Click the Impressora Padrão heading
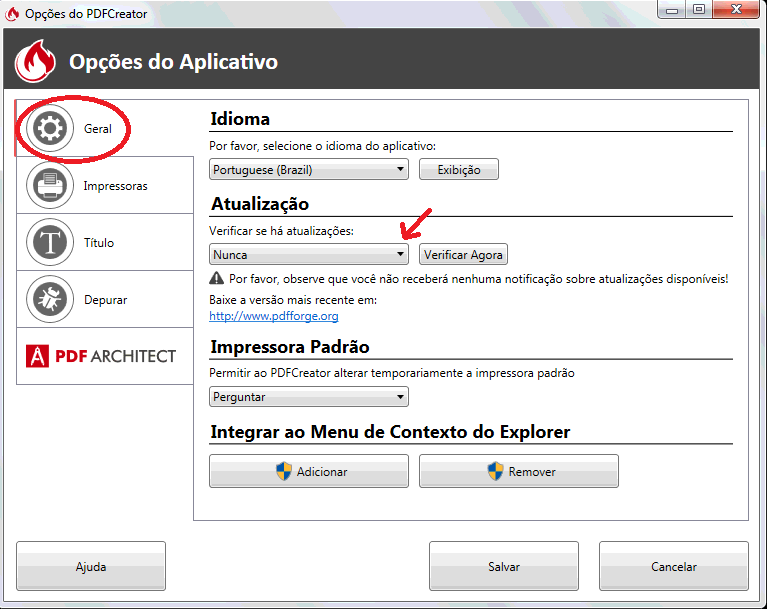The image size is (767, 609). click(x=290, y=347)
